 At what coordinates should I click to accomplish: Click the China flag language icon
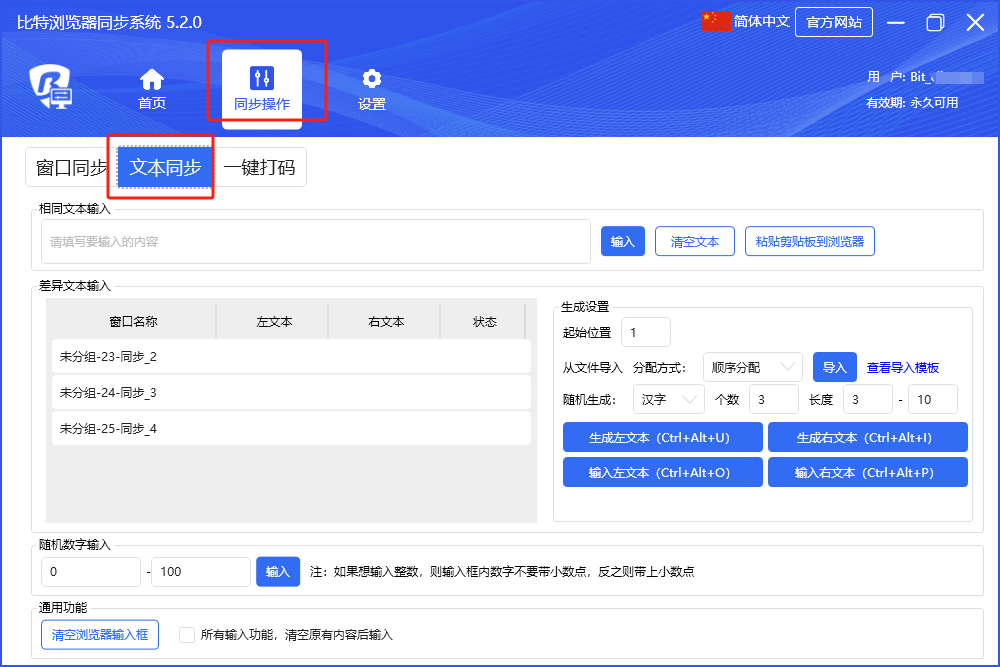click(716, 21)
